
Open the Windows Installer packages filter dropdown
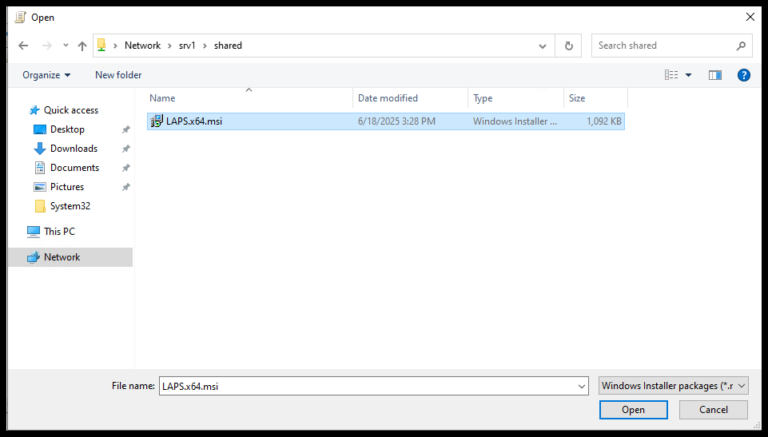coord(673,386)
